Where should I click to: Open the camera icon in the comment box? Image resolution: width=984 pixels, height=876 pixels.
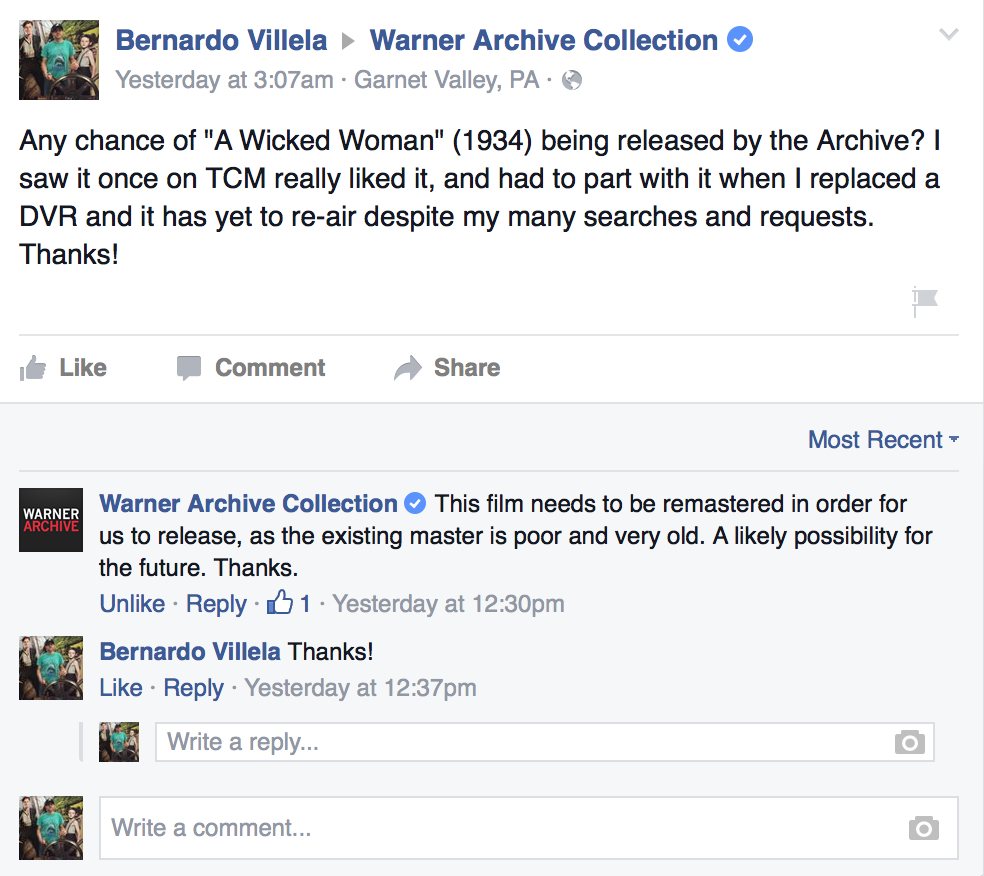[x=922, y=828]
